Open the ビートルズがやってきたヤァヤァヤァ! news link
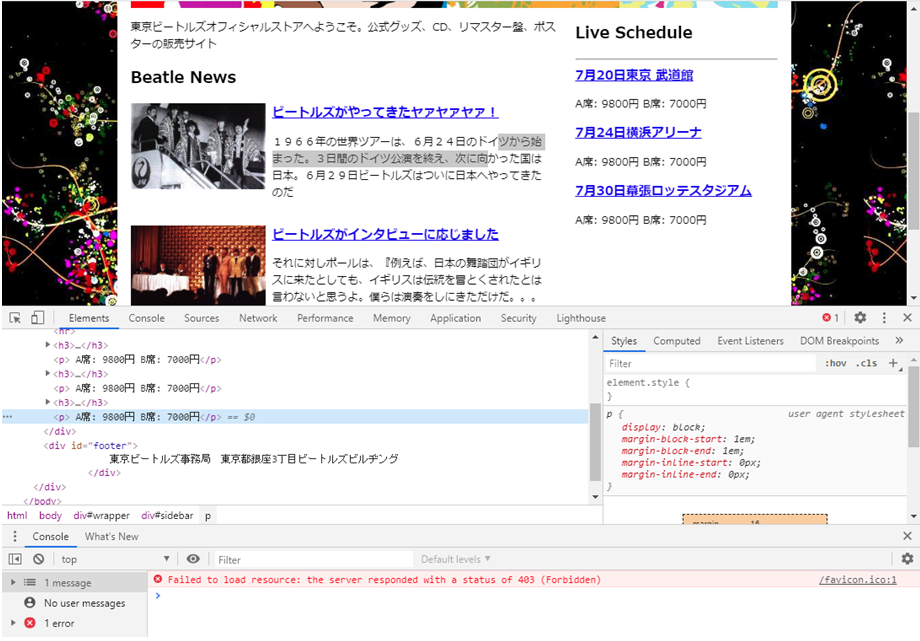920x641 pixels. 385,112
